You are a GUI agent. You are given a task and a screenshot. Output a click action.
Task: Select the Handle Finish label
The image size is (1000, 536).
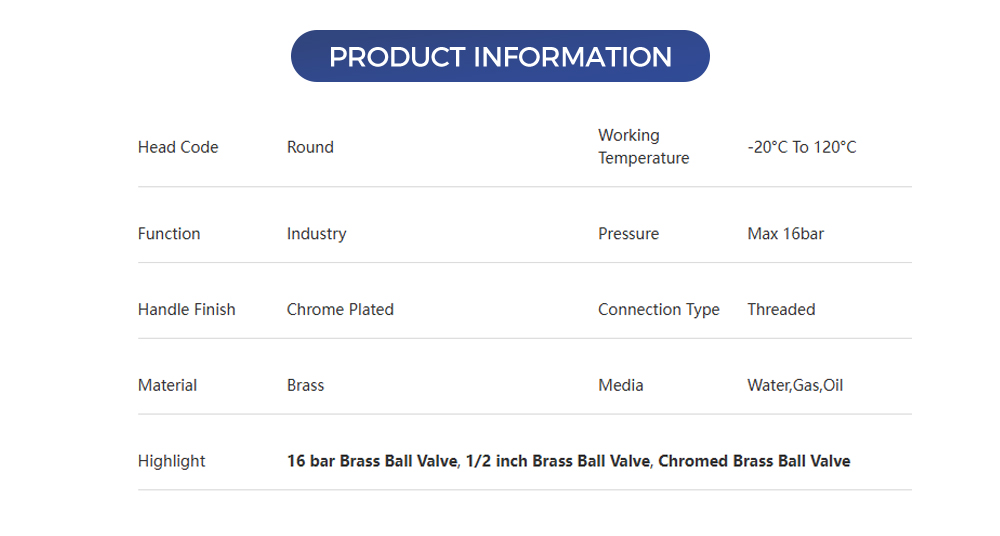(x=187, y=310)
